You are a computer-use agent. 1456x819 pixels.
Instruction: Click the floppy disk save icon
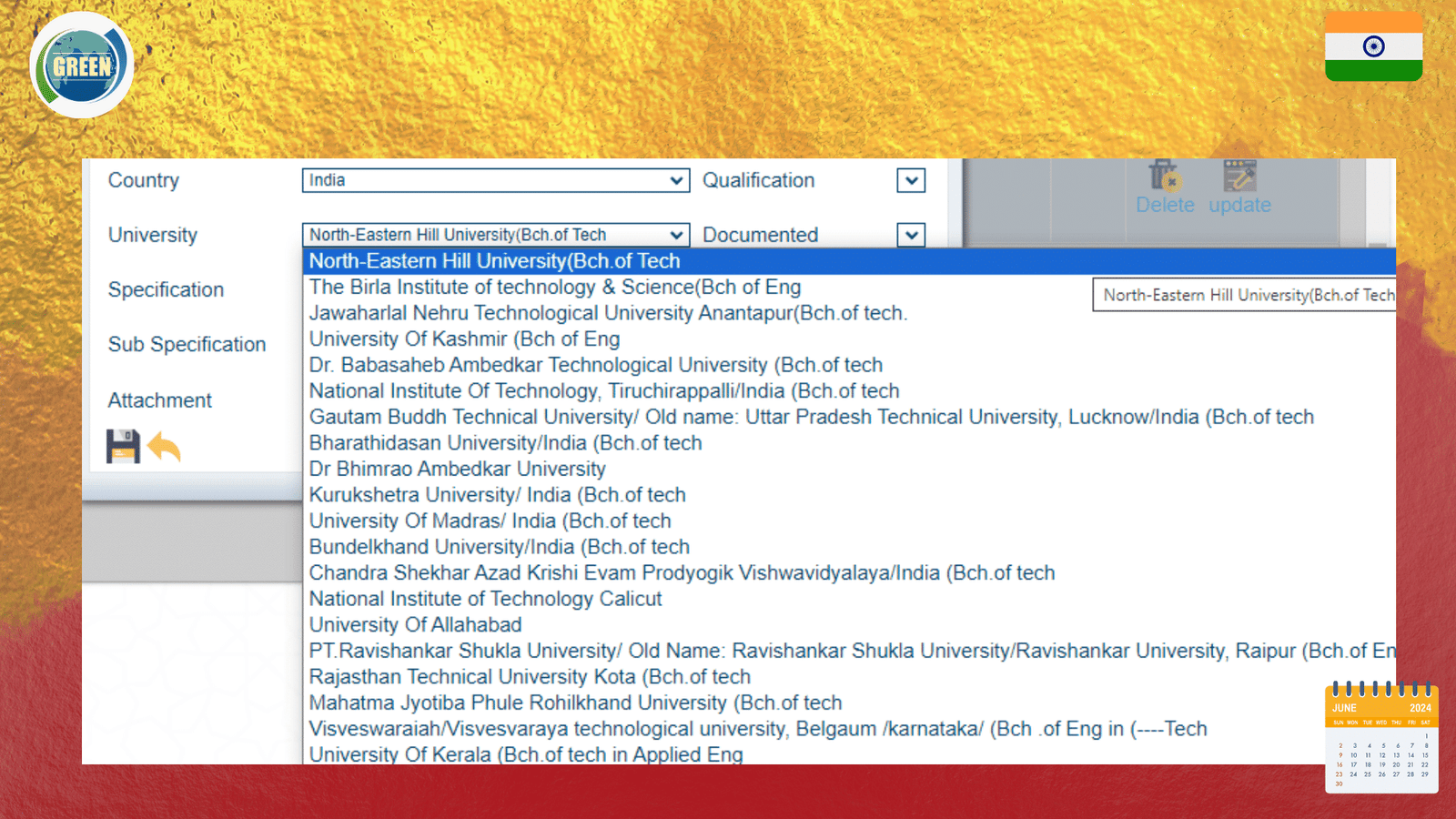pyautogui.click(x=123, y=447)
